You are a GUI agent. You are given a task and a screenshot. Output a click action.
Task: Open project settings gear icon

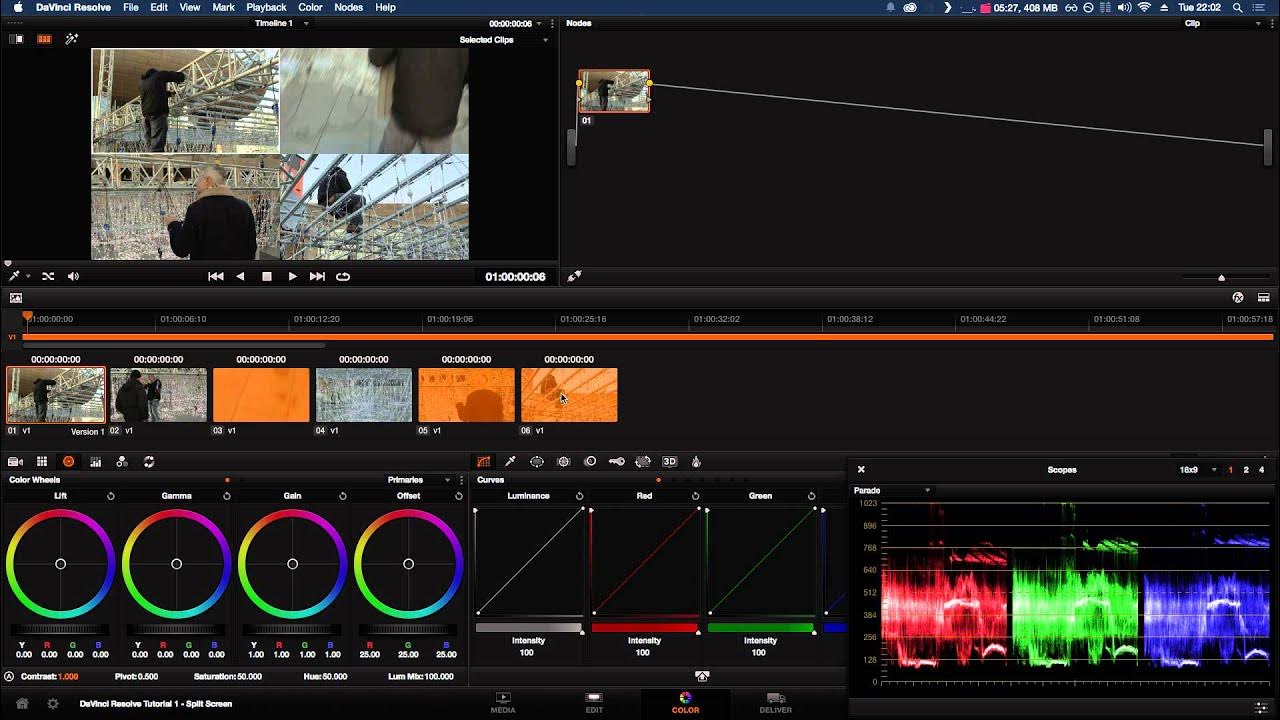click(53, 704)
